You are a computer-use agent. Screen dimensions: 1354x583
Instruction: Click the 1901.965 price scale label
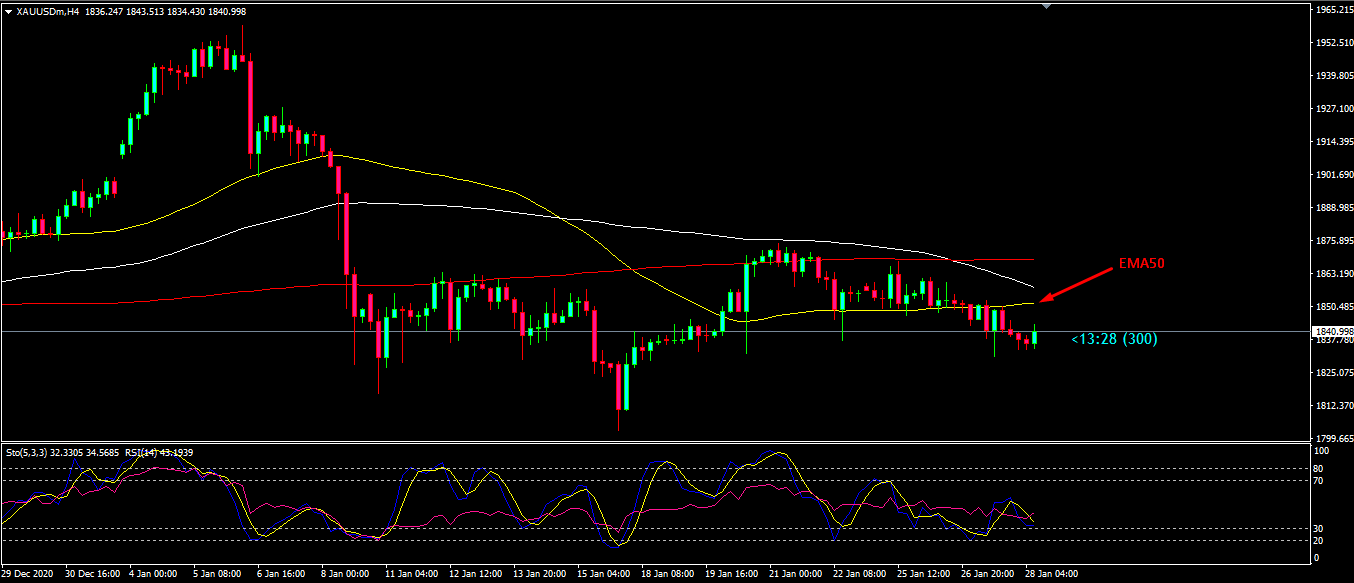point(1331,175)
